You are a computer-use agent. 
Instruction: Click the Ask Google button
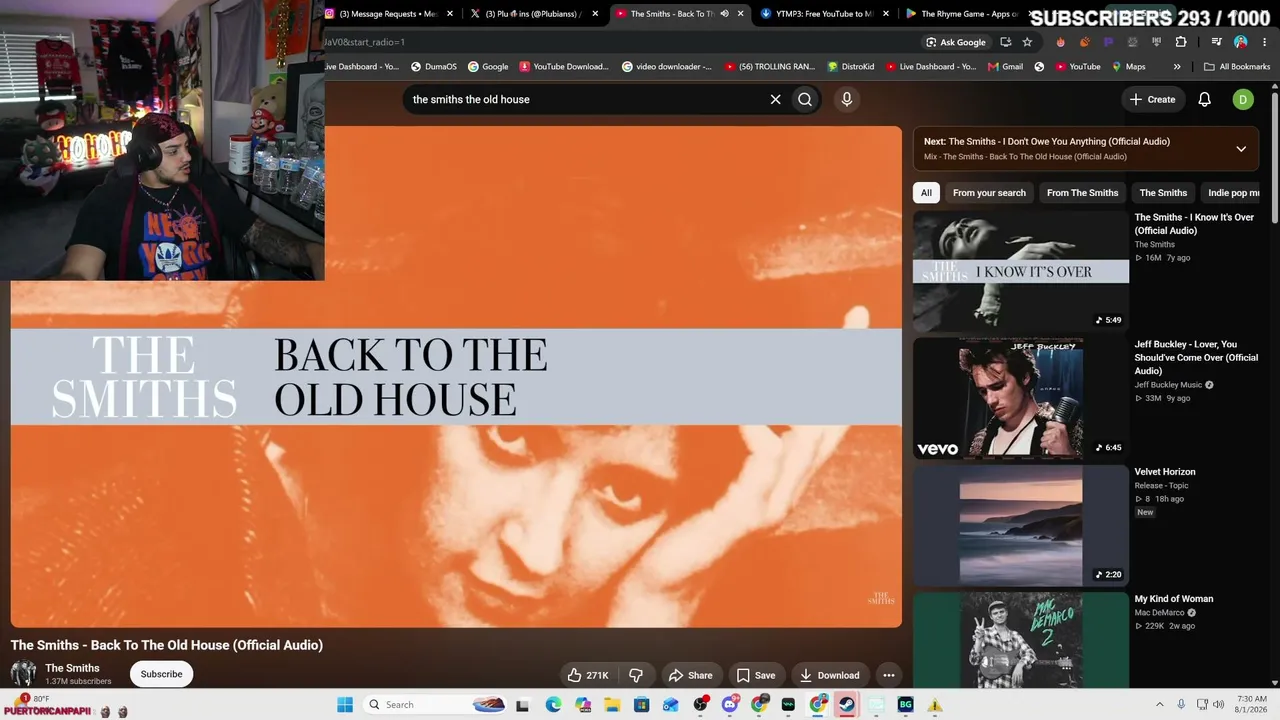(x=956, y=42)
